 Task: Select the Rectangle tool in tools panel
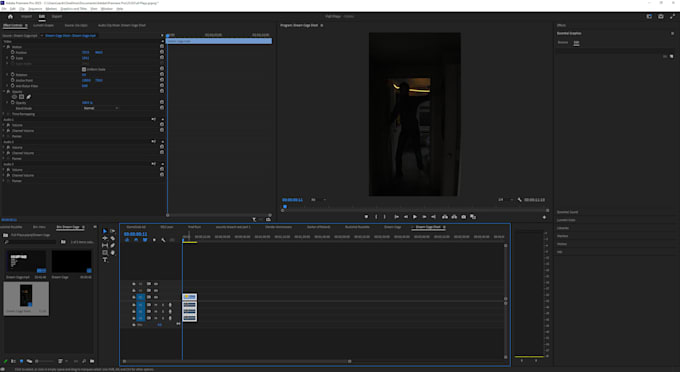point(105,252)
